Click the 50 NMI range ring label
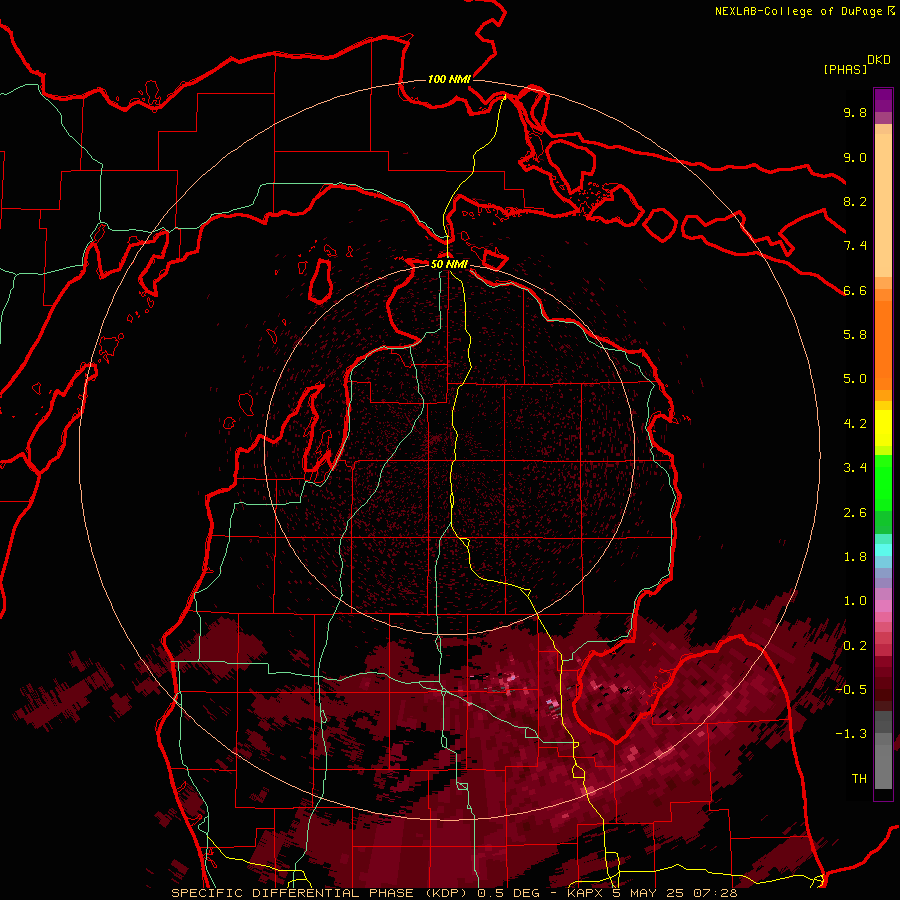900x900 pixels. [449, 264]
